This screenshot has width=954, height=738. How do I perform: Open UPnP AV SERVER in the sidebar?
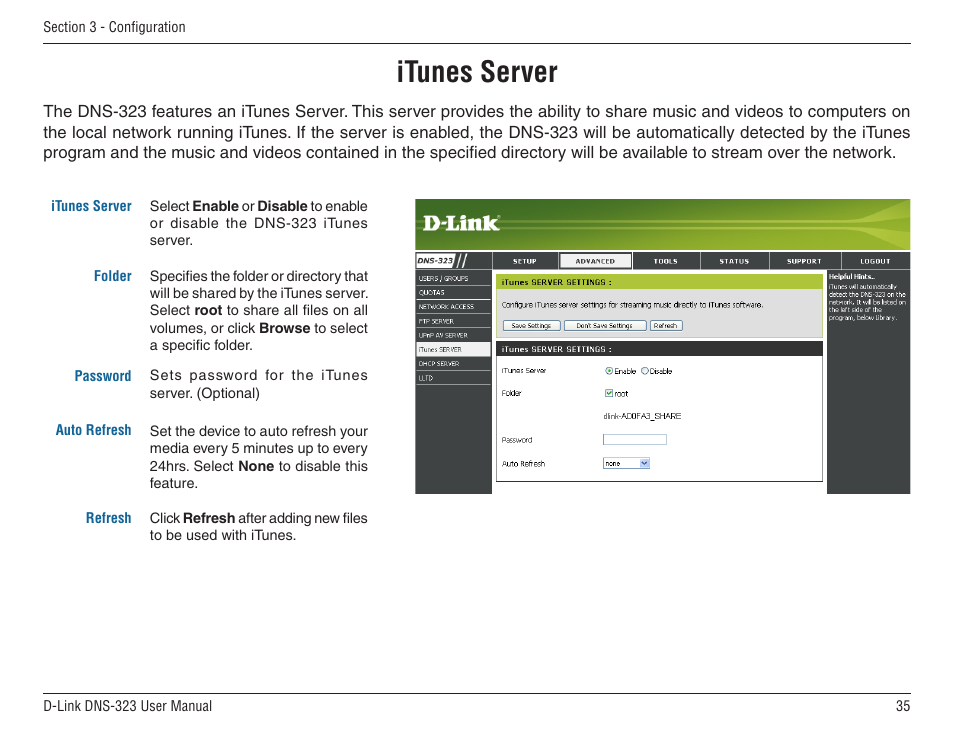click(x=453, y=335)
